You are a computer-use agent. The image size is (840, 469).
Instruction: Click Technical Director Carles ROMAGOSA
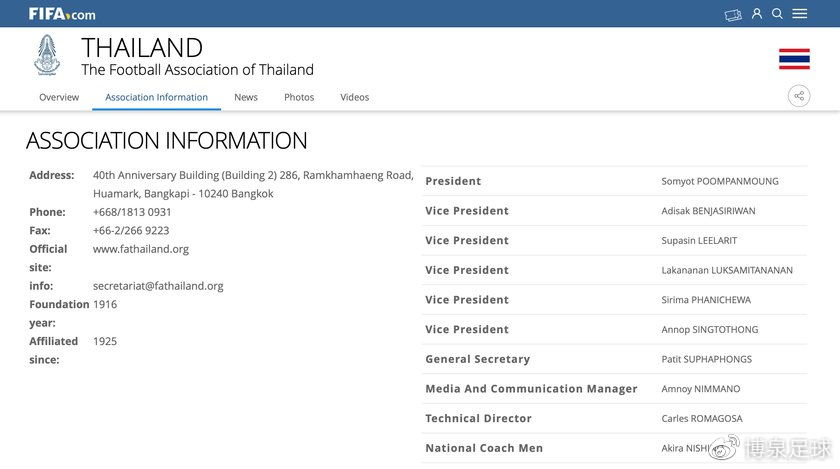(x=702, y=419)
